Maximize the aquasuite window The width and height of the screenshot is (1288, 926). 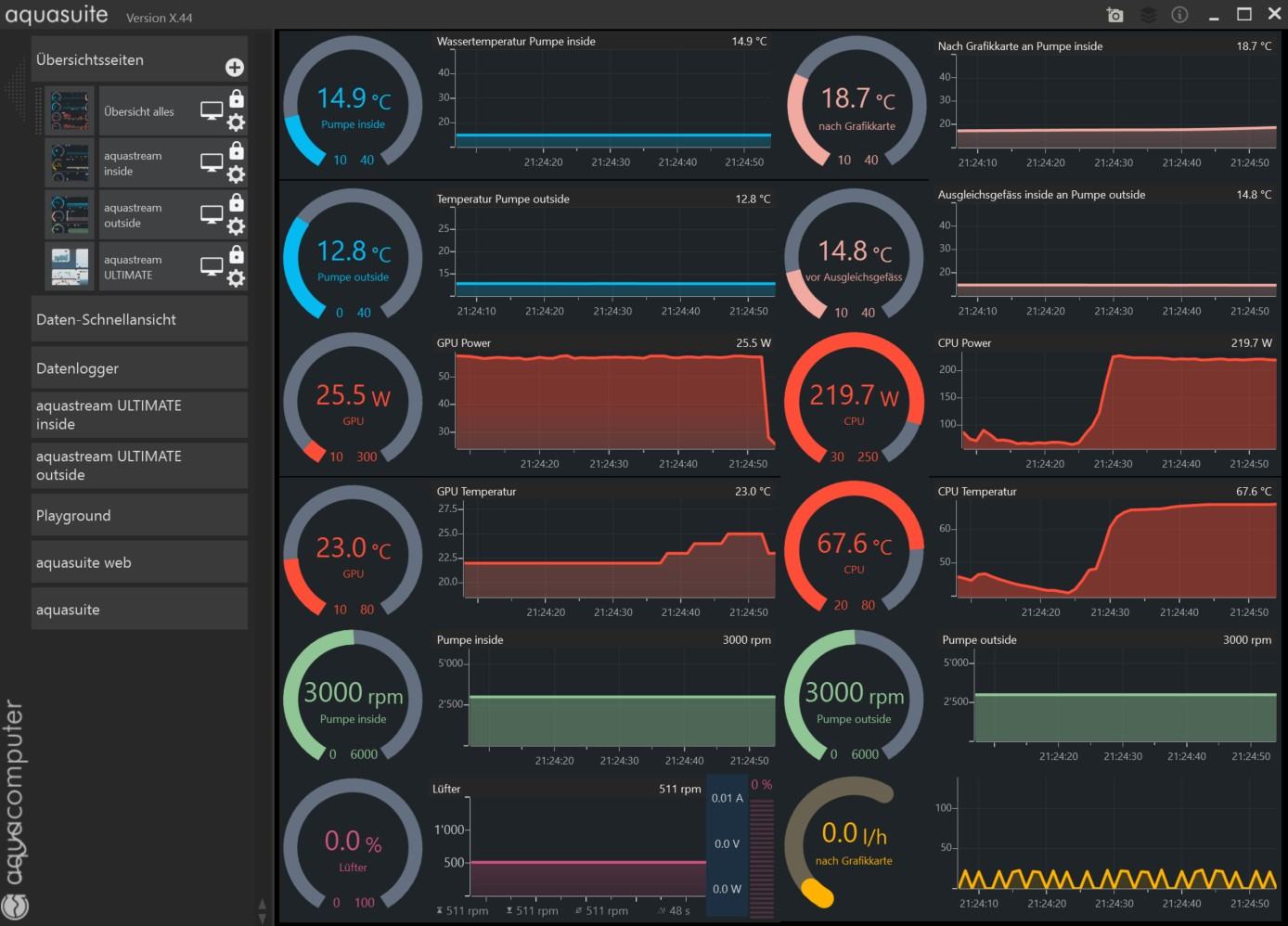click(x=1244, y=14)
